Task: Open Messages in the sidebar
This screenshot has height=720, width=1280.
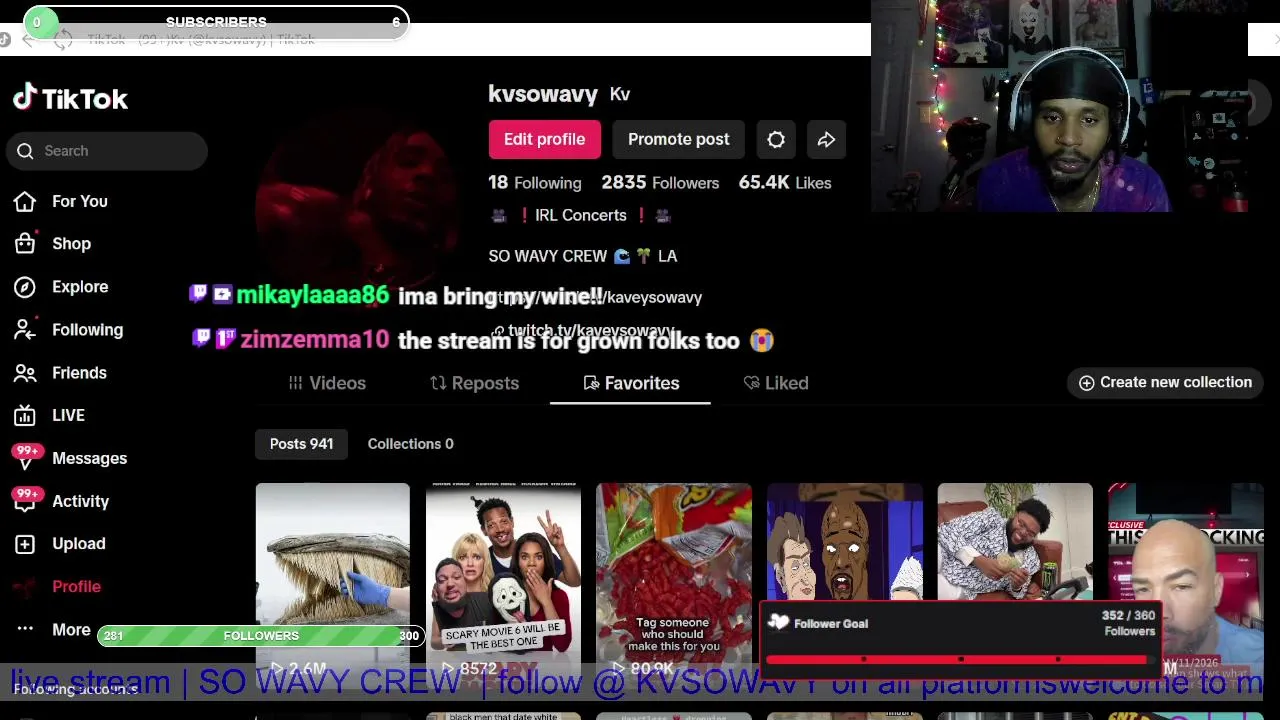Action: [x=89, y=458]
